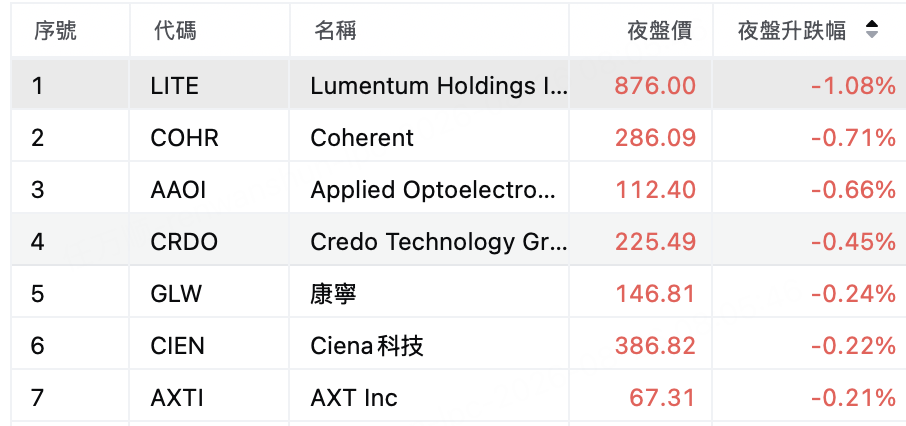
Task: Click the GLW ticker code
Action: 176,294
